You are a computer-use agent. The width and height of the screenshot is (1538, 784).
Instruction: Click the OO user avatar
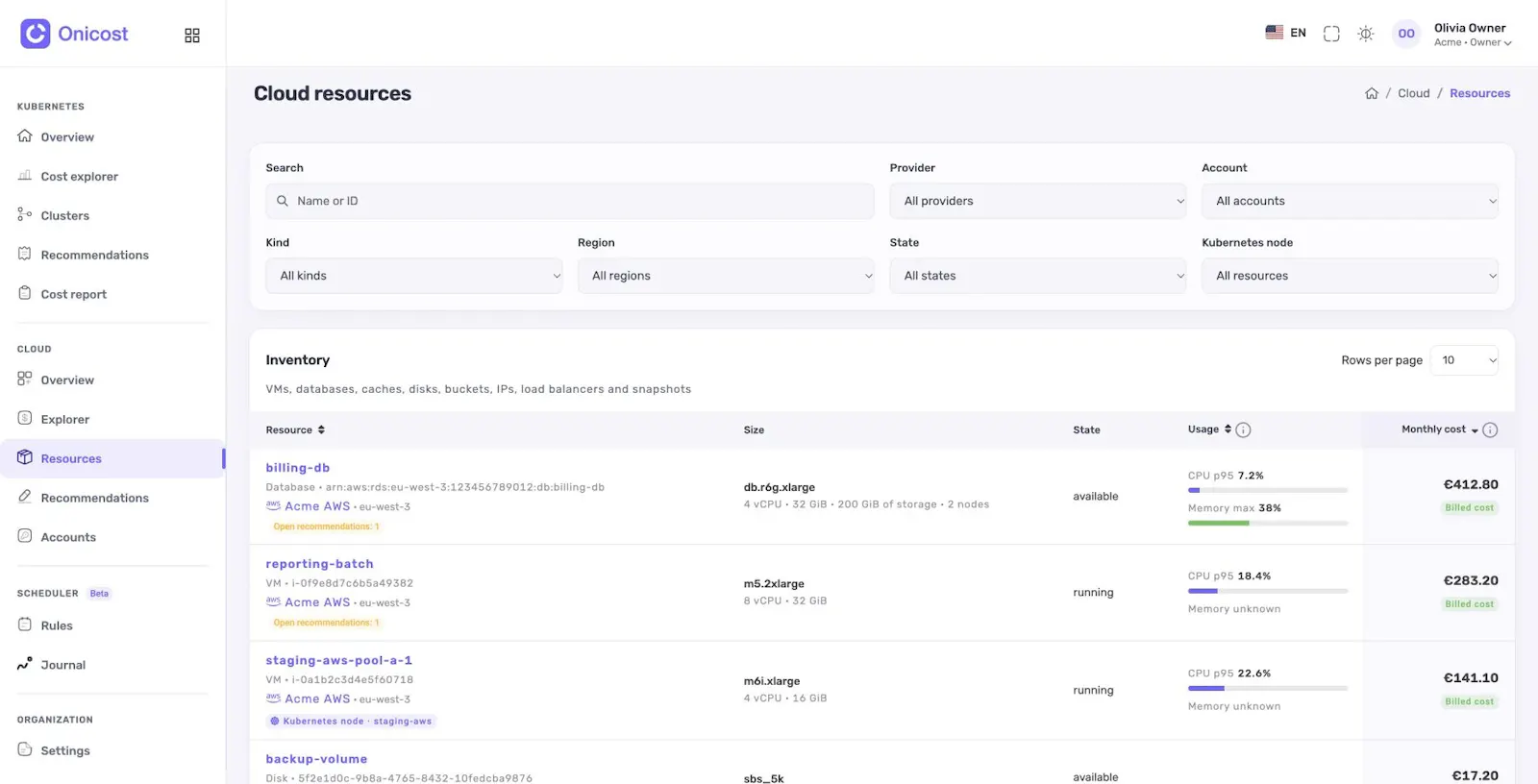(1406, 34)
